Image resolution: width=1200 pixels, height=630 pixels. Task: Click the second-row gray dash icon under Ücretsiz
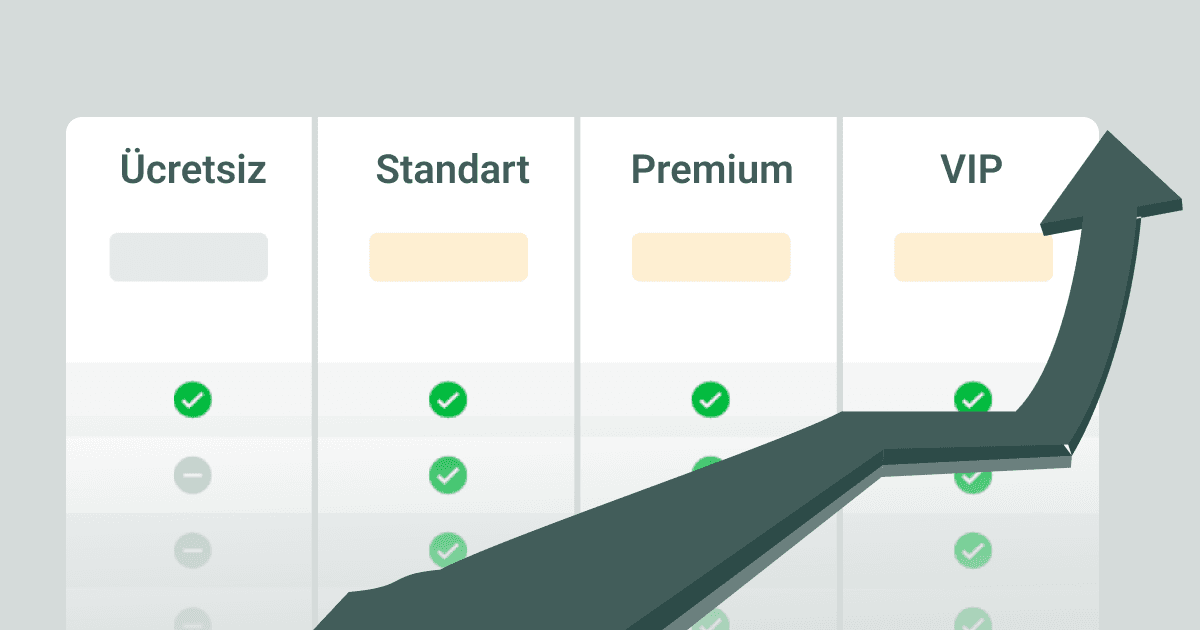(193, 475)
